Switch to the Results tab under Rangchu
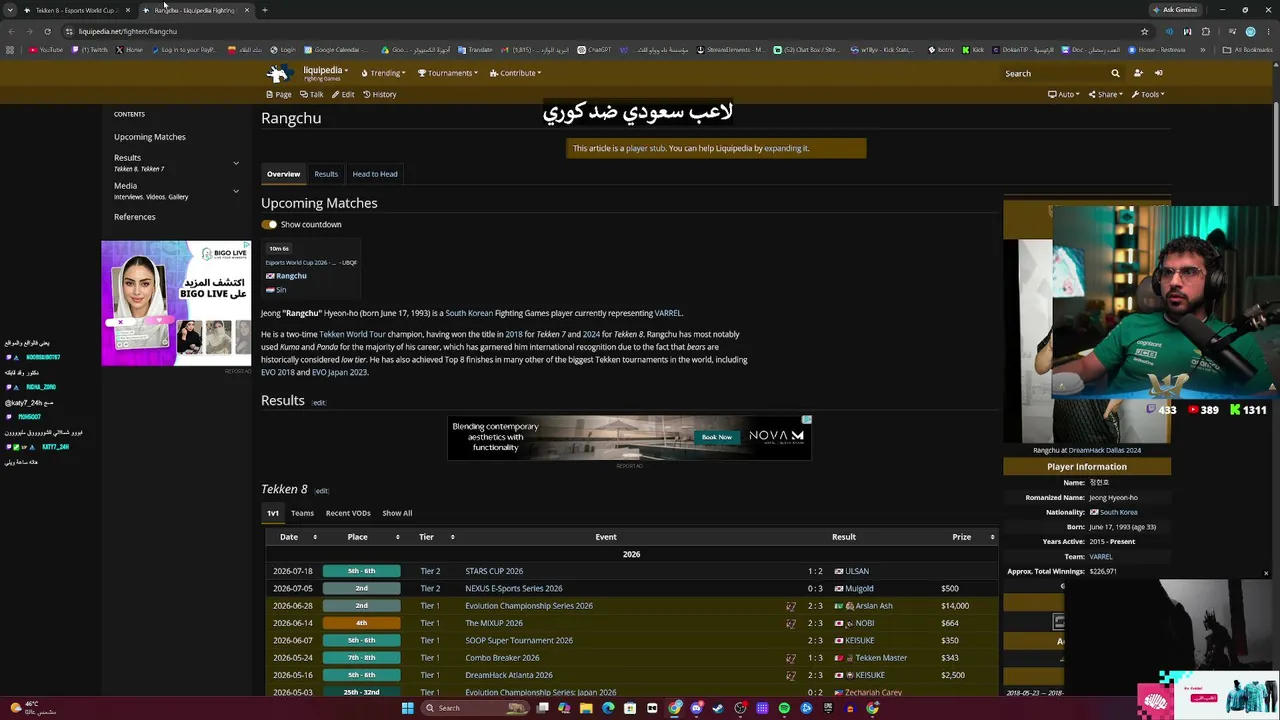1280x720 pixels. [x=326, y=174]
